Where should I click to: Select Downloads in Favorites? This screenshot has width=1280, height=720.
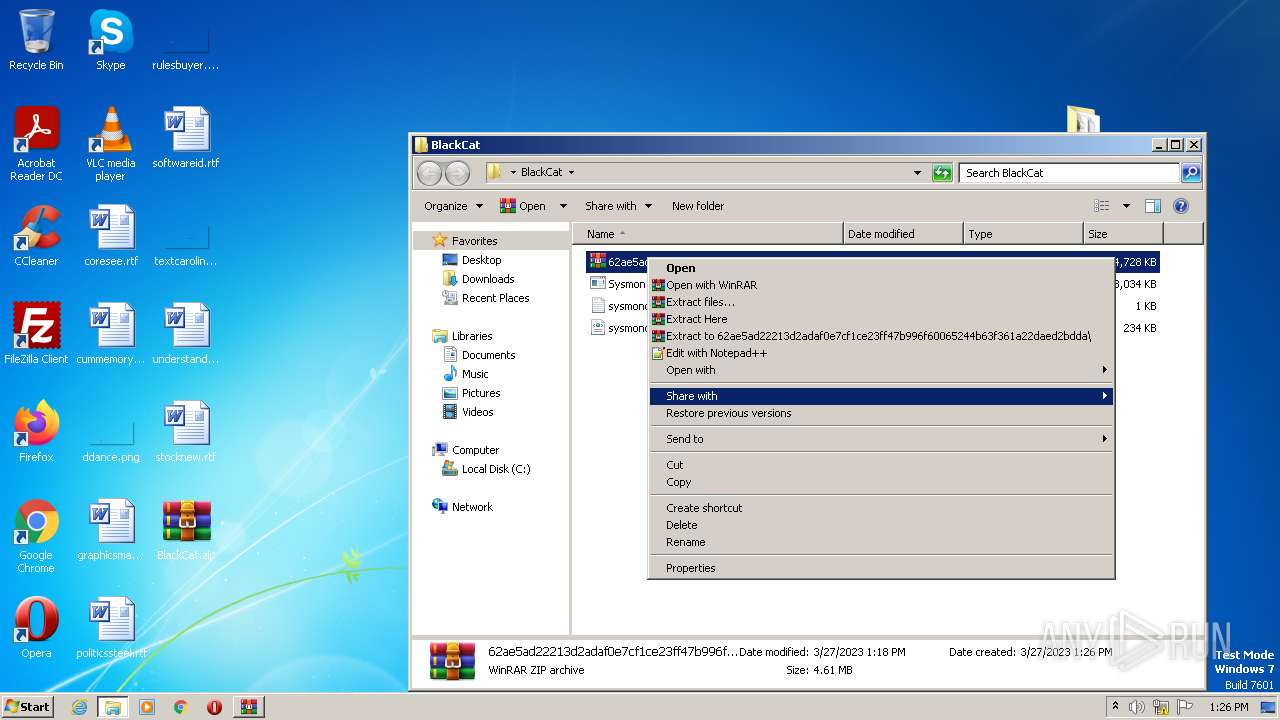point(488,279)
